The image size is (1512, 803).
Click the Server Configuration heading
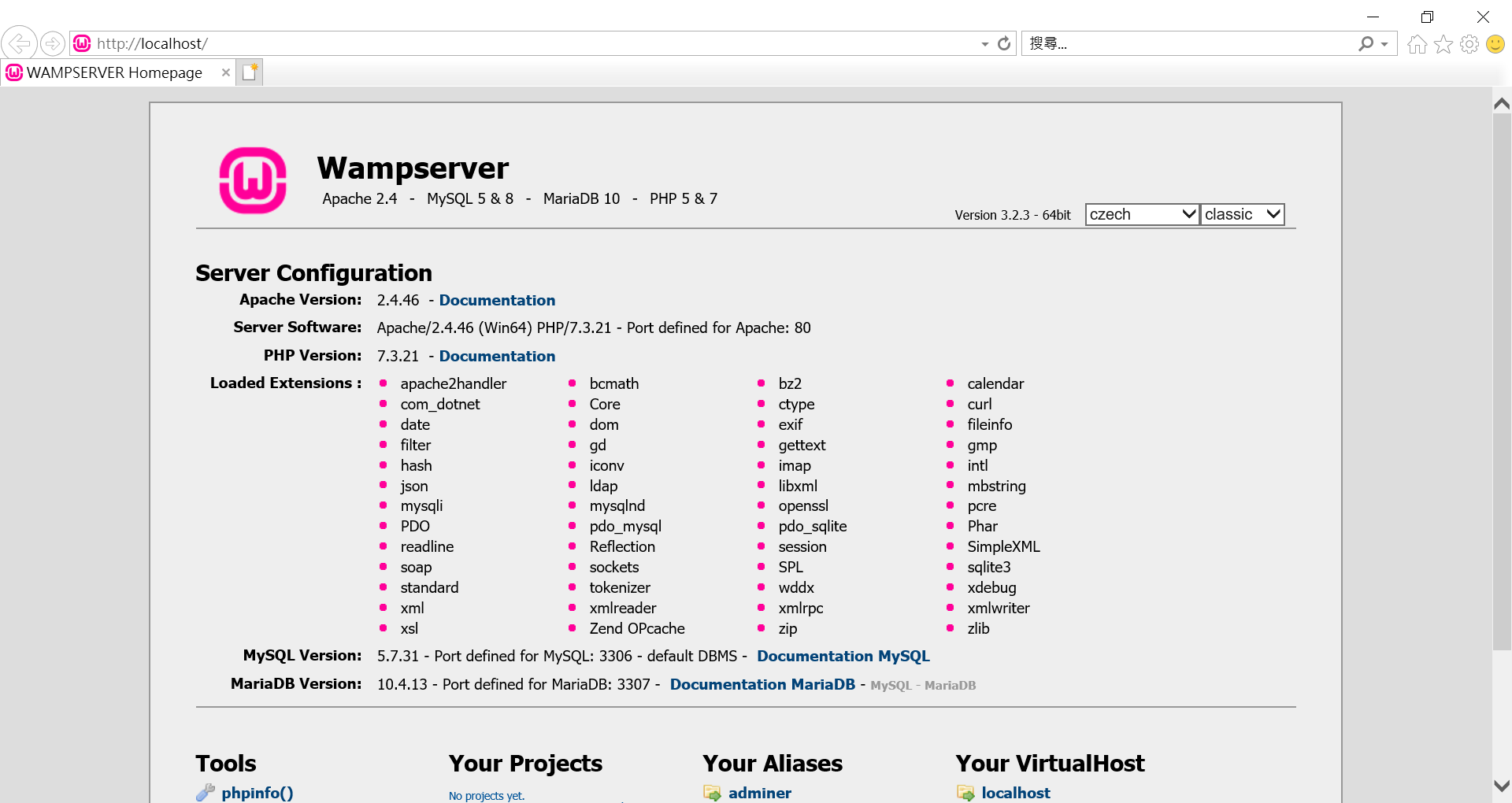pos(313,273)
